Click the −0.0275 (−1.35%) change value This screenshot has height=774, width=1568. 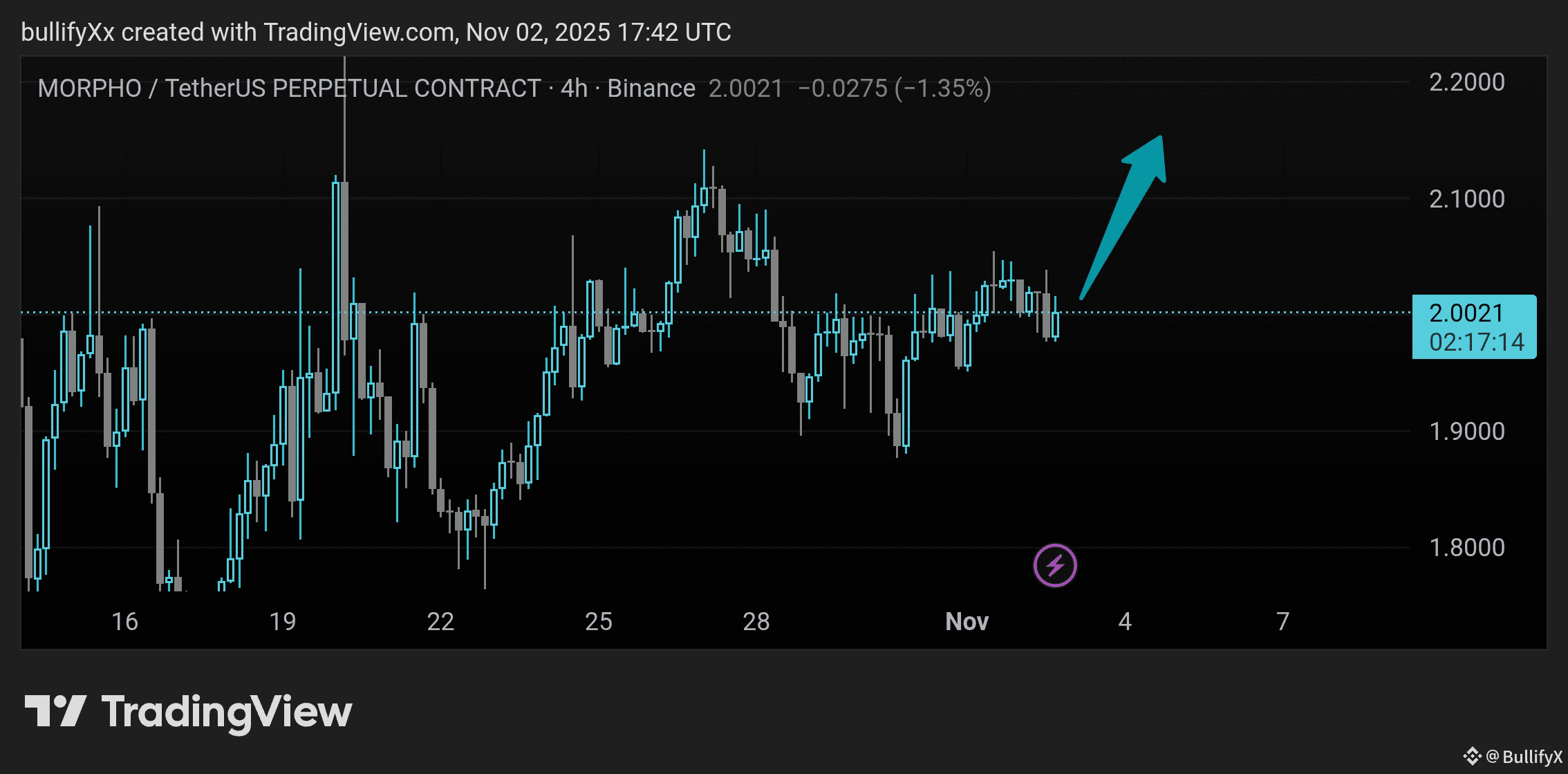point(894,89)
